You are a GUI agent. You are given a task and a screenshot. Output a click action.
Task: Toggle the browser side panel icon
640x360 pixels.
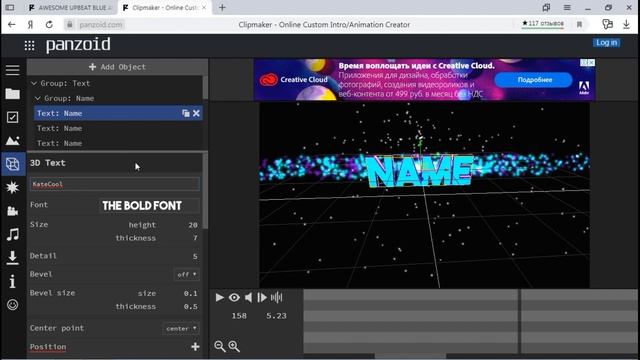(10, 7)
